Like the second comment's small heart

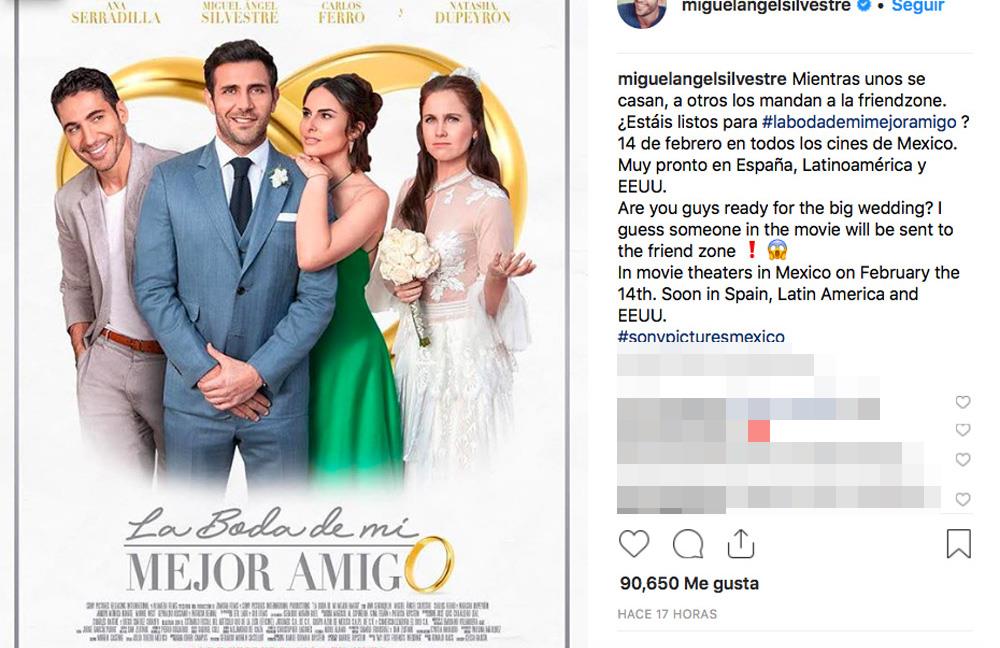(963, 430)
